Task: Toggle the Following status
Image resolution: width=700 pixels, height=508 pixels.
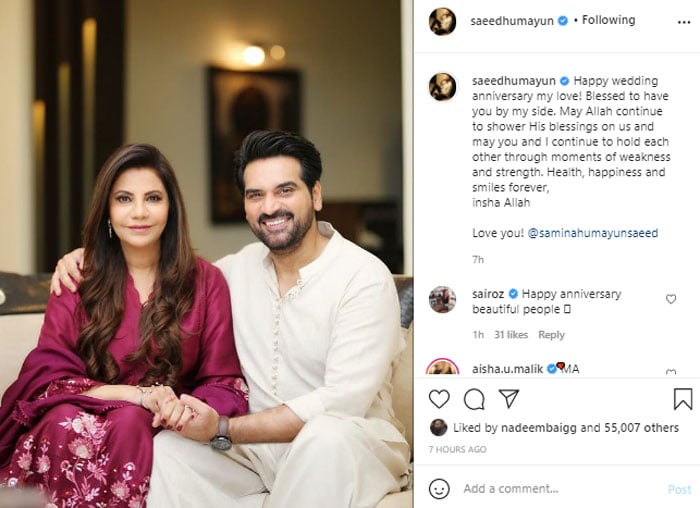Action: (608, 20)
